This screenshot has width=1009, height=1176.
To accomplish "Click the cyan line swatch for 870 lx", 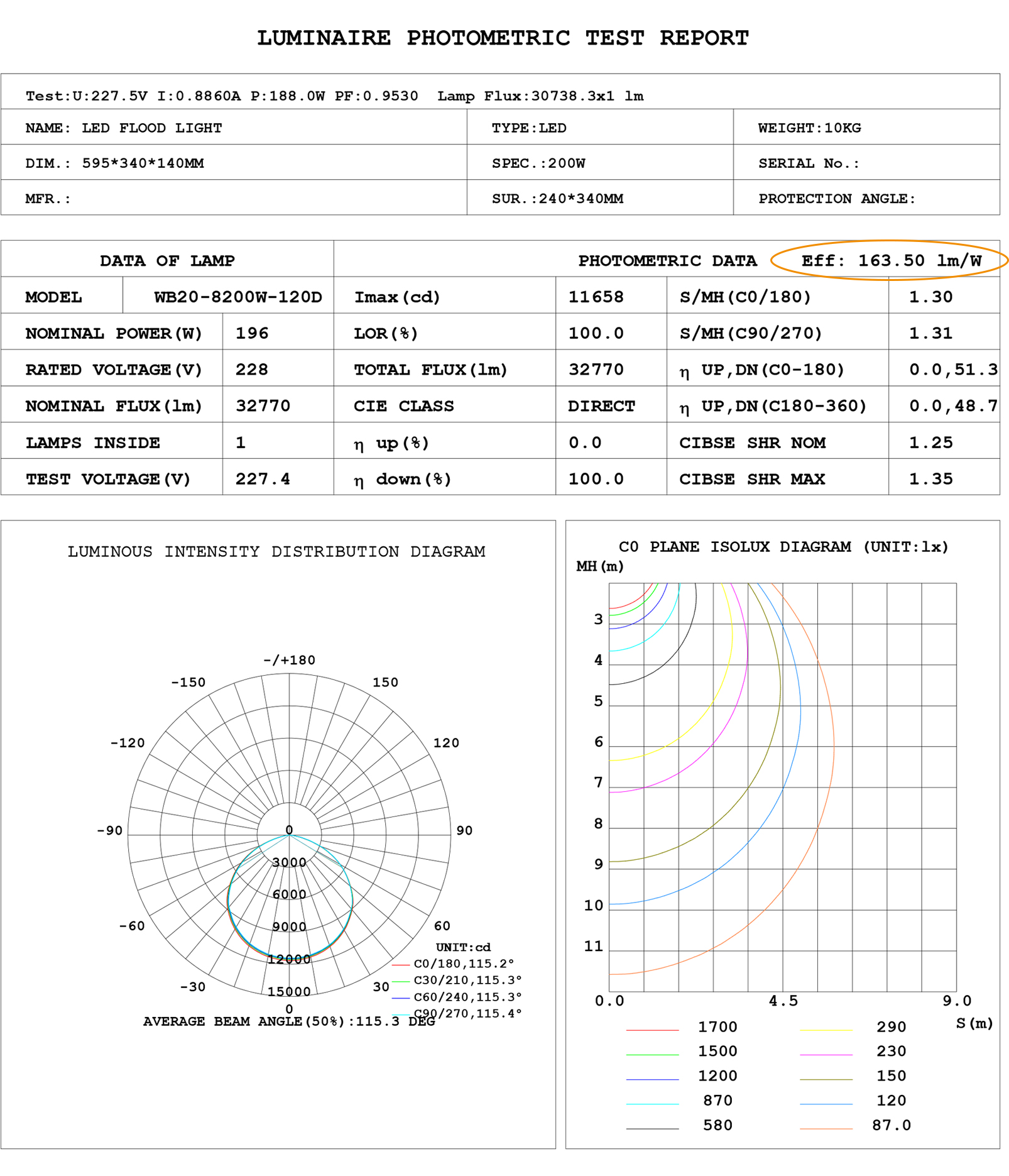I will click(652, 1104).
